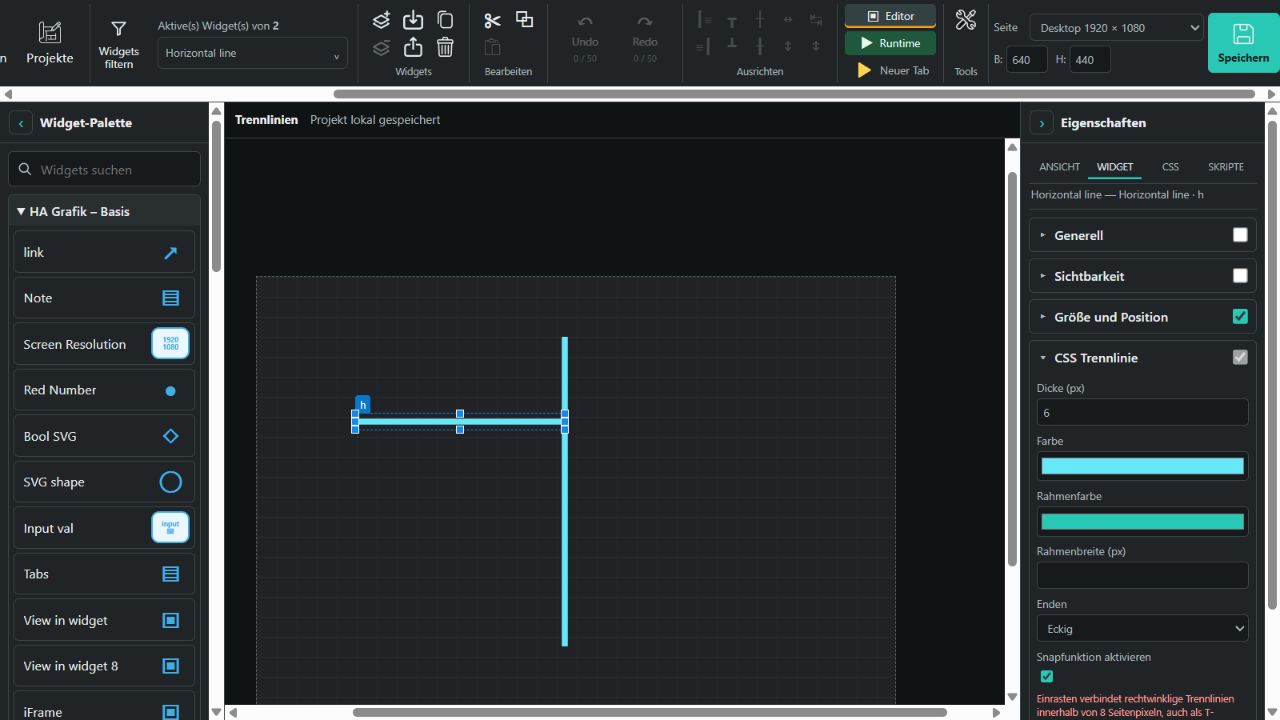Screen dimensions: 1280x720
Task: Select the Input val widget icon
Action: 171,527
